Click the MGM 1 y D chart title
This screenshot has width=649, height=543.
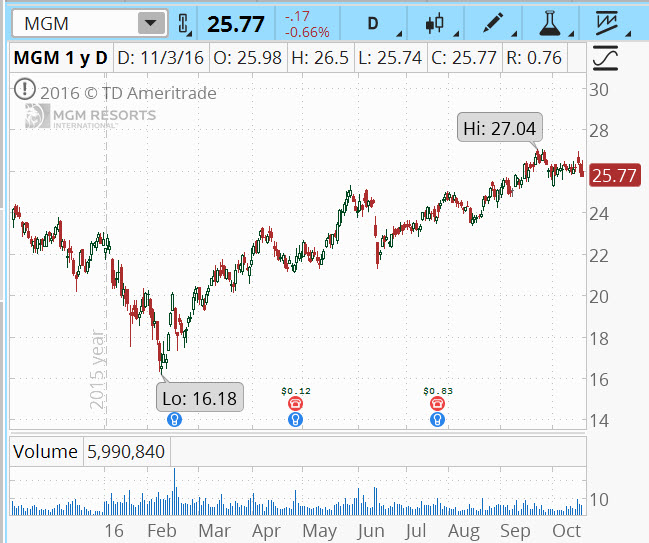tap(61, 58)
